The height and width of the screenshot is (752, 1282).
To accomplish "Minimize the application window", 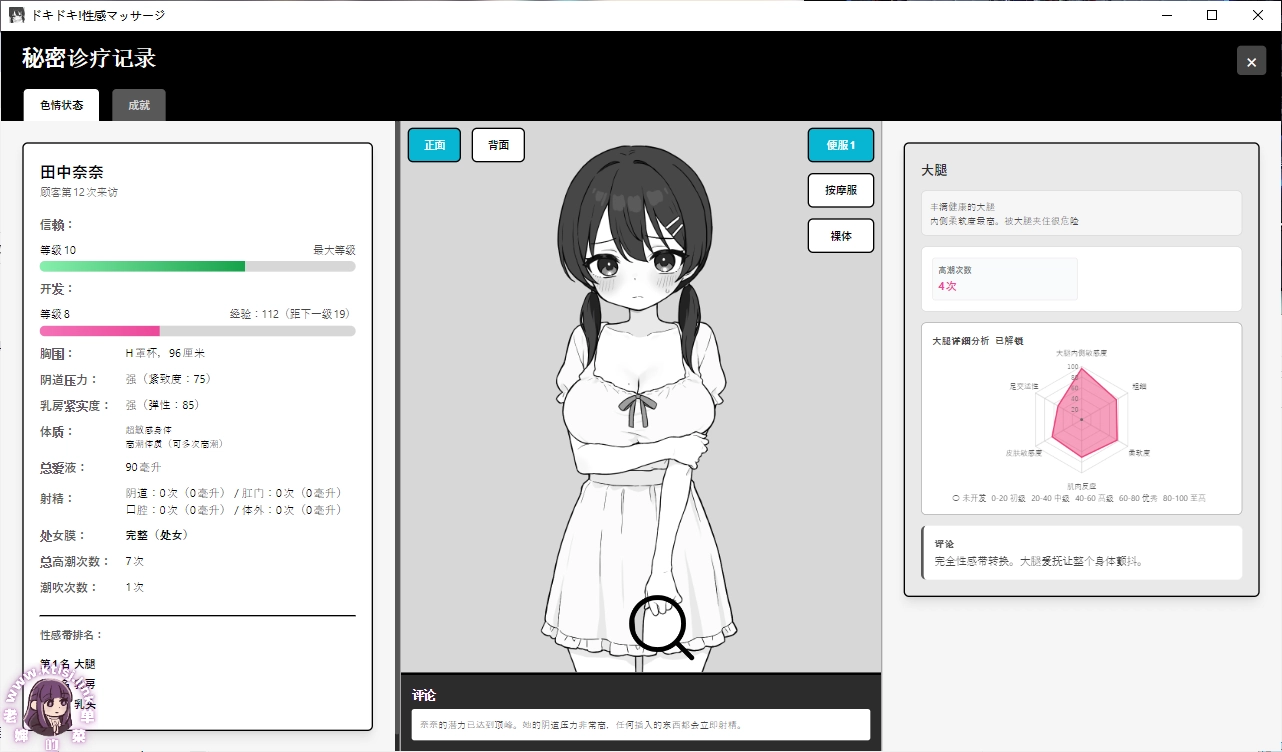I will click(x=1165, y=15).
